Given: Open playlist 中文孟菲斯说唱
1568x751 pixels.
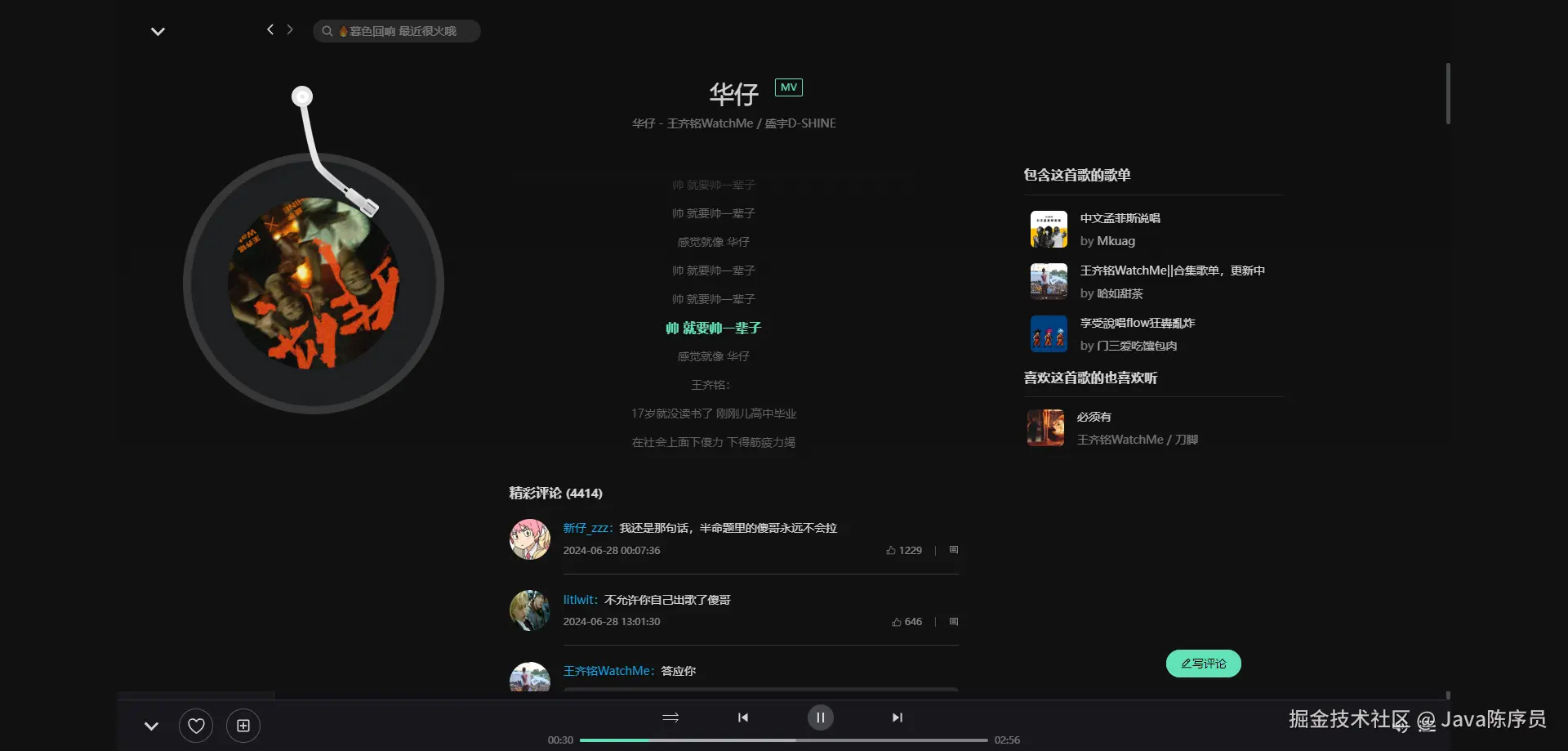Looking at the screenshot, I should coord(1120,218).
